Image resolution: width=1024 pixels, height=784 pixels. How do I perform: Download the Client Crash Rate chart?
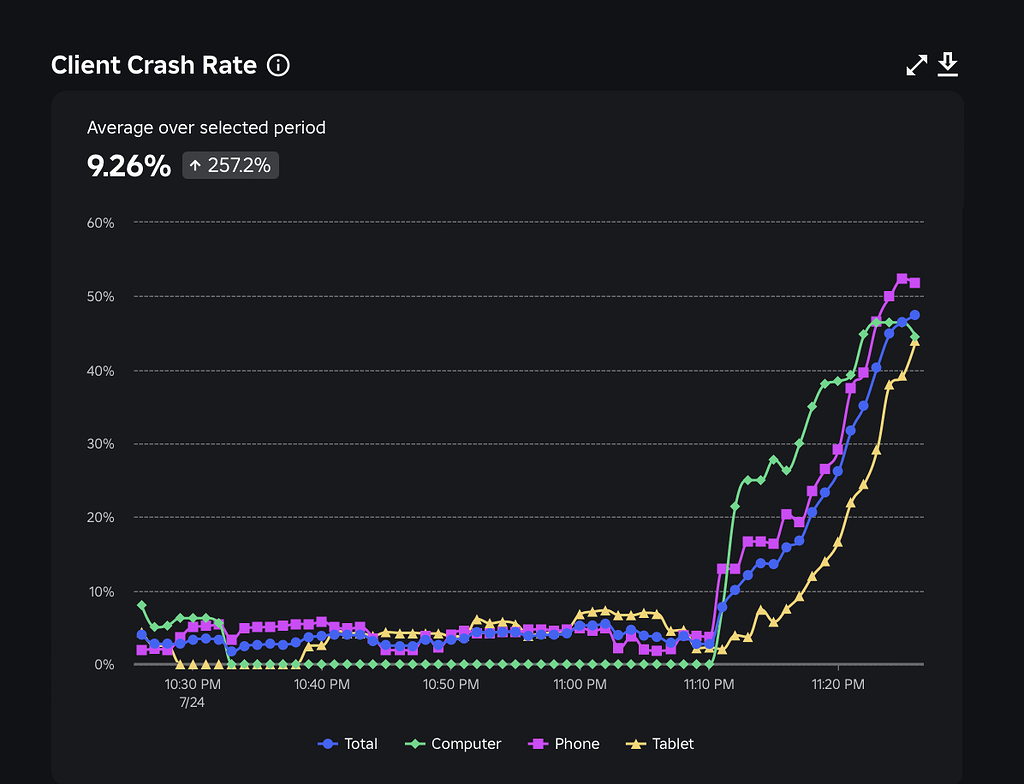[948, 66]
